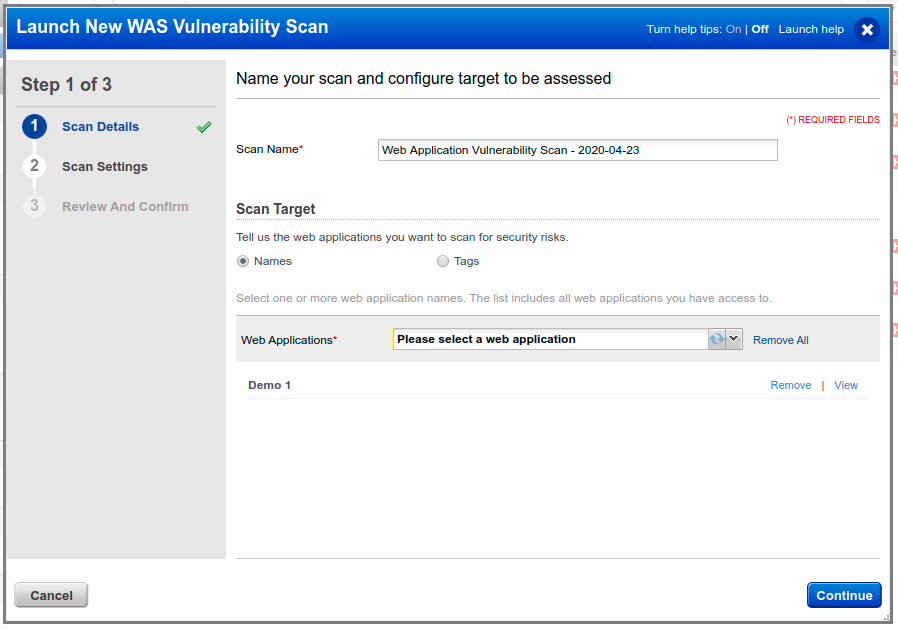Click the Please select a web application box
898x630 pixels.
coord(550,339)
